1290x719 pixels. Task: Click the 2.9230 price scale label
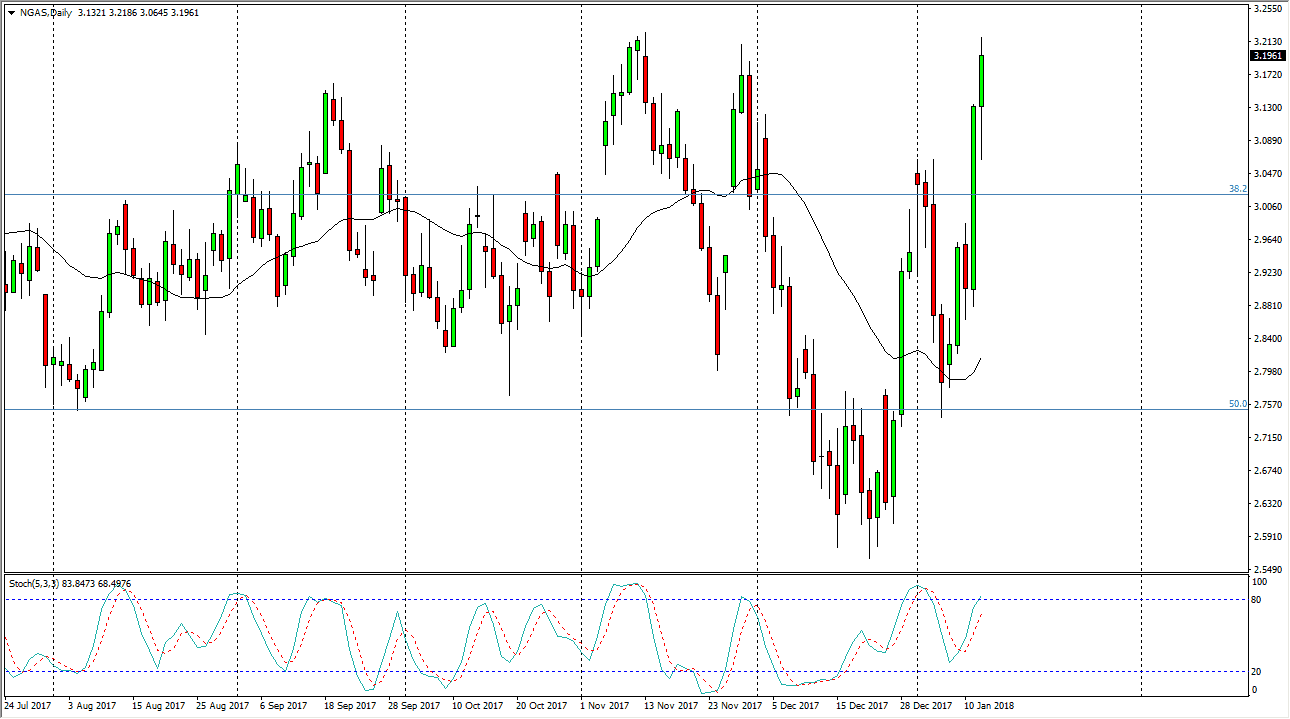point(1268,273)
